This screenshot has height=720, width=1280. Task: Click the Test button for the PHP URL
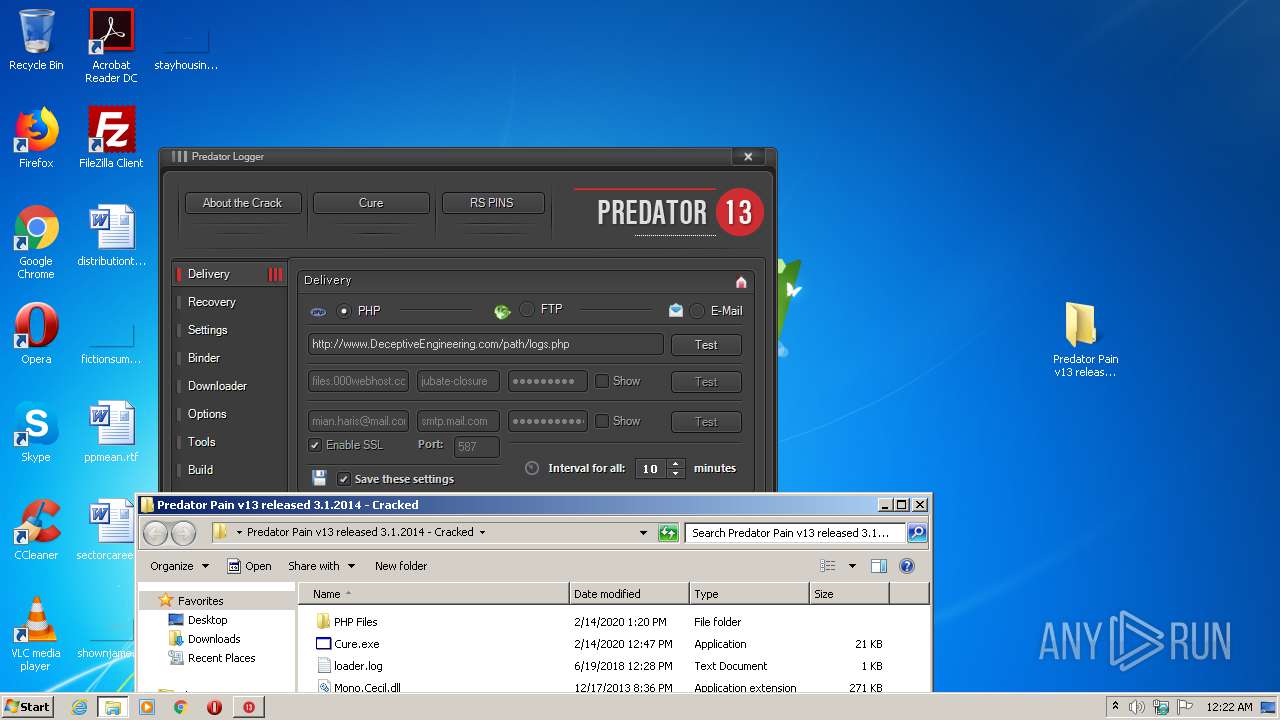(x=706, y=345)
